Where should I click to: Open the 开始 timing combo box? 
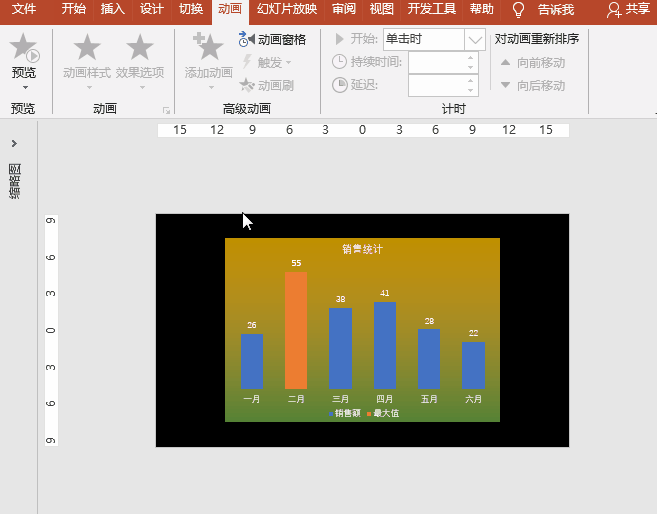(434, 39)
